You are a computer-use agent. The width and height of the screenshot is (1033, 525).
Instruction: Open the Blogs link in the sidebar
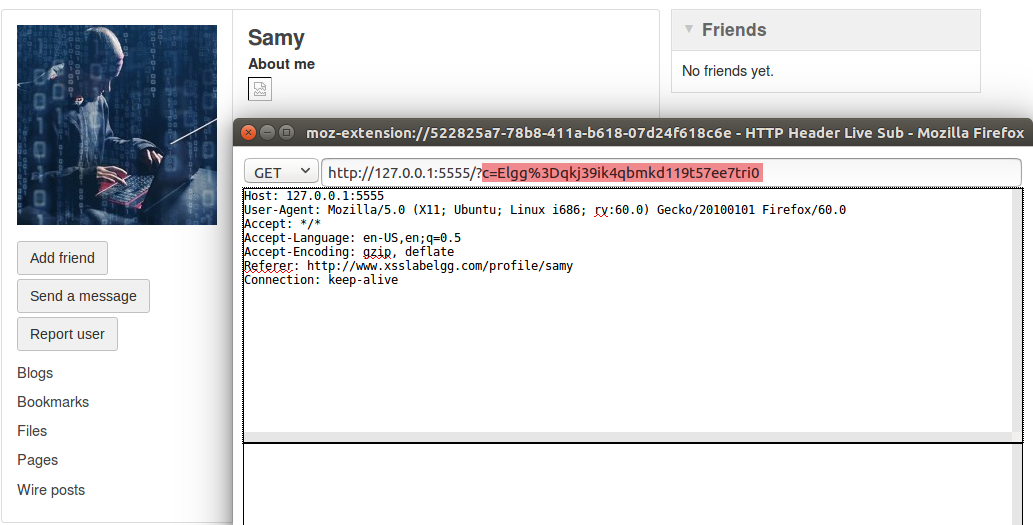[35, 373]
